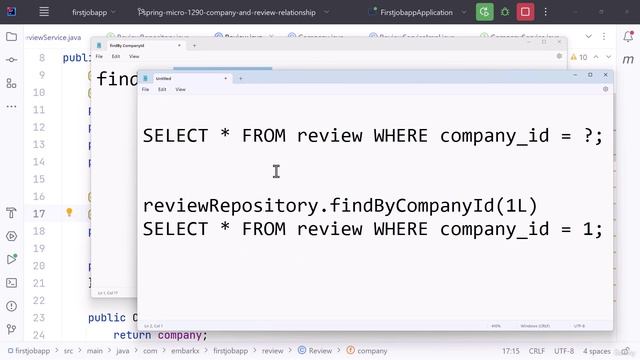Image resolution: width=640 pixels, height=360 pixels.
Task: Show hidden editor tabs chevron
Action: point(589,36)
